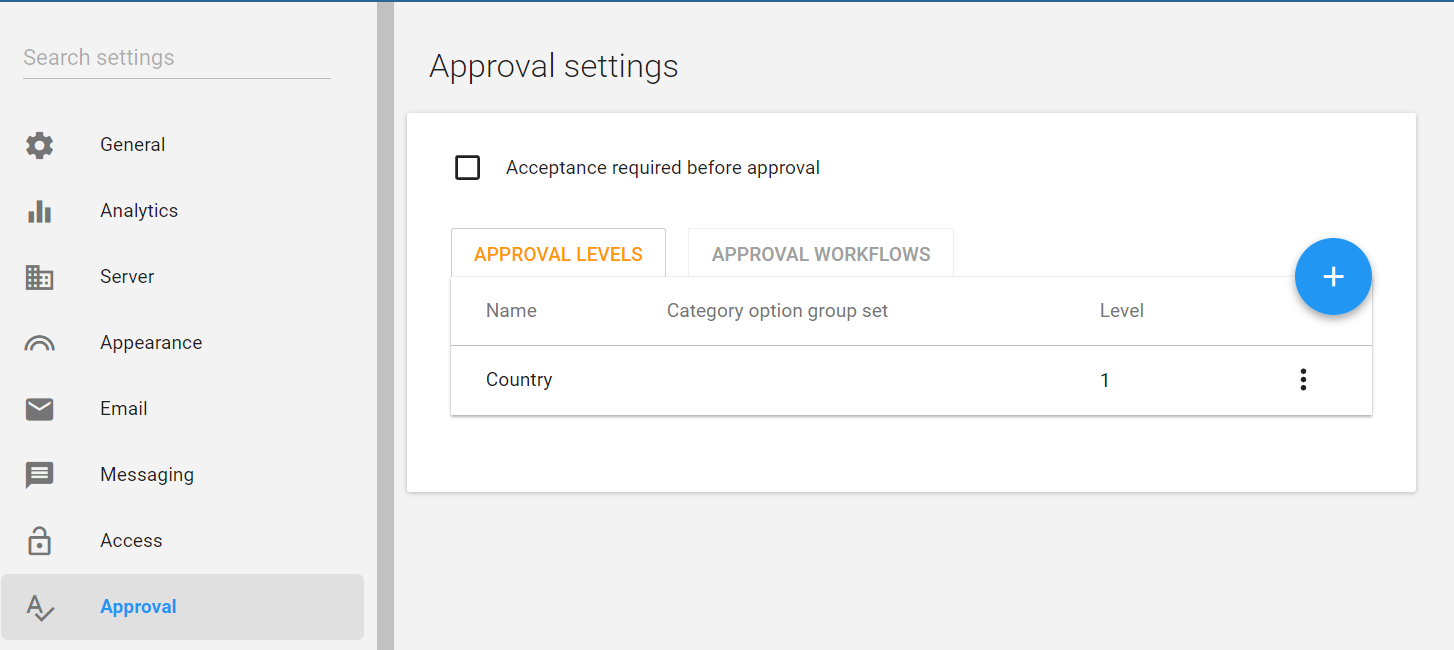Click the General gear icon
The image size is (1454, 650).
39,145
